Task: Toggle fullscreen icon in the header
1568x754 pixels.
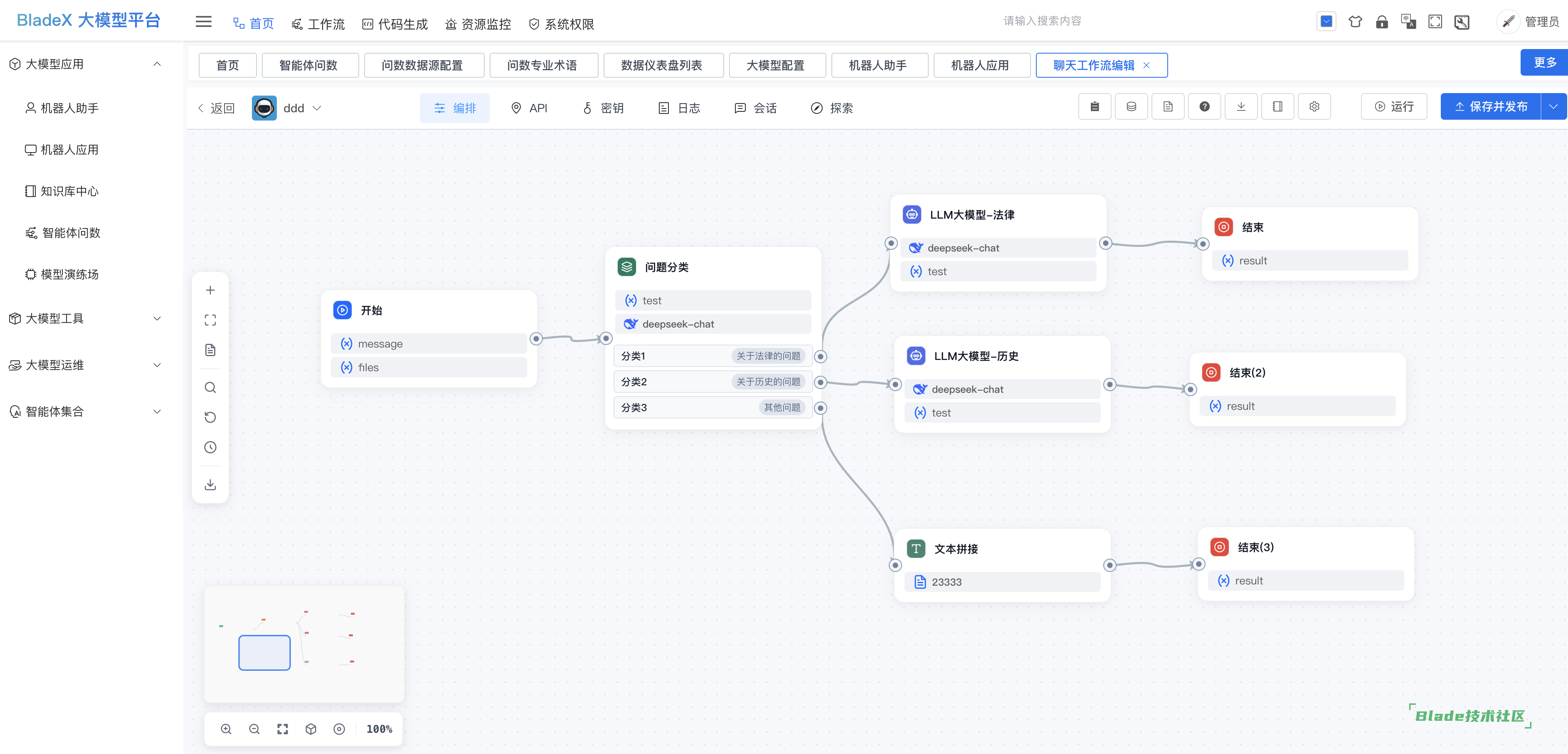Action: [x=1435, y=22]
